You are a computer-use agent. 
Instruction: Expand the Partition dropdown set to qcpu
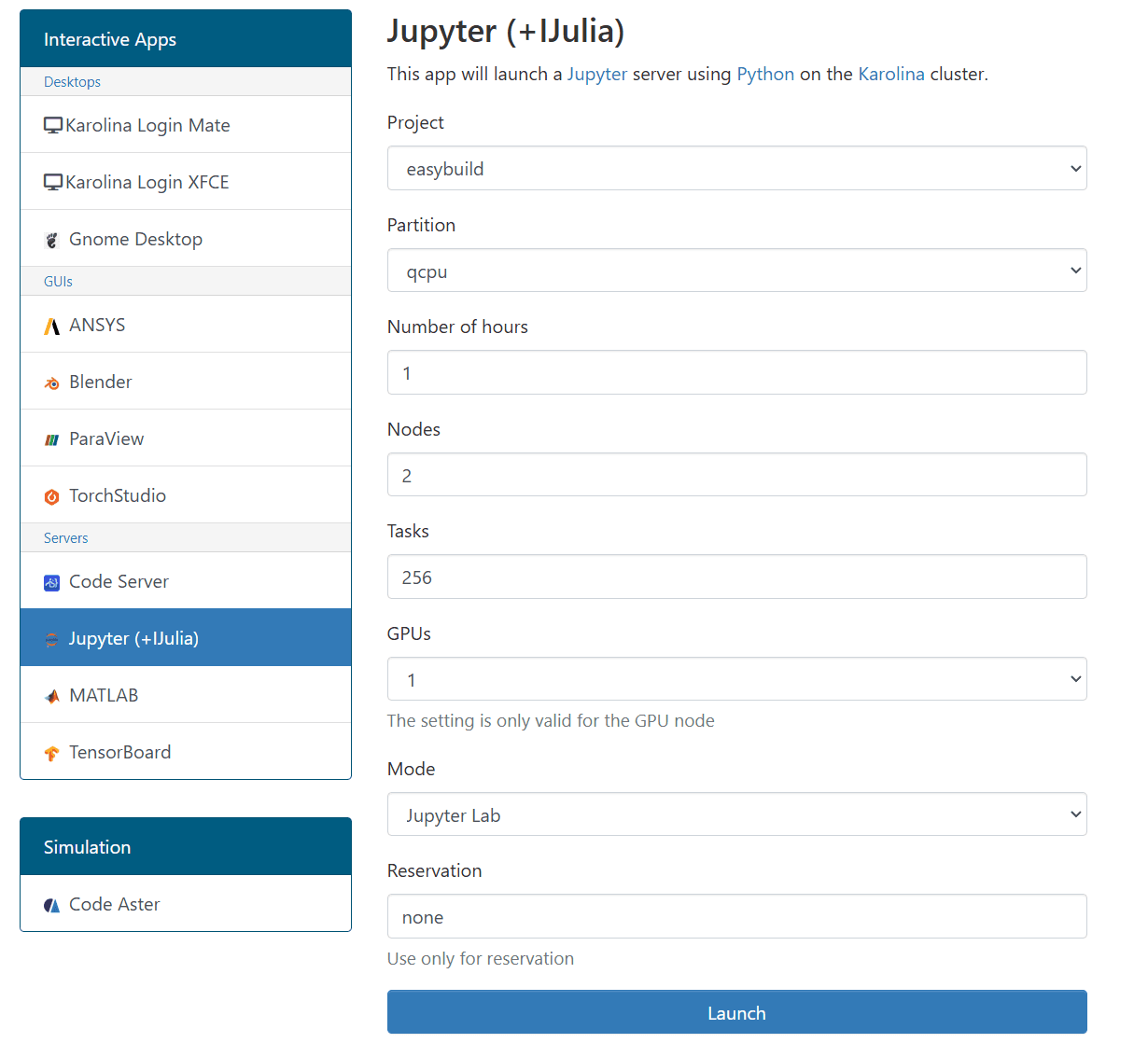(x=736, y=271)
